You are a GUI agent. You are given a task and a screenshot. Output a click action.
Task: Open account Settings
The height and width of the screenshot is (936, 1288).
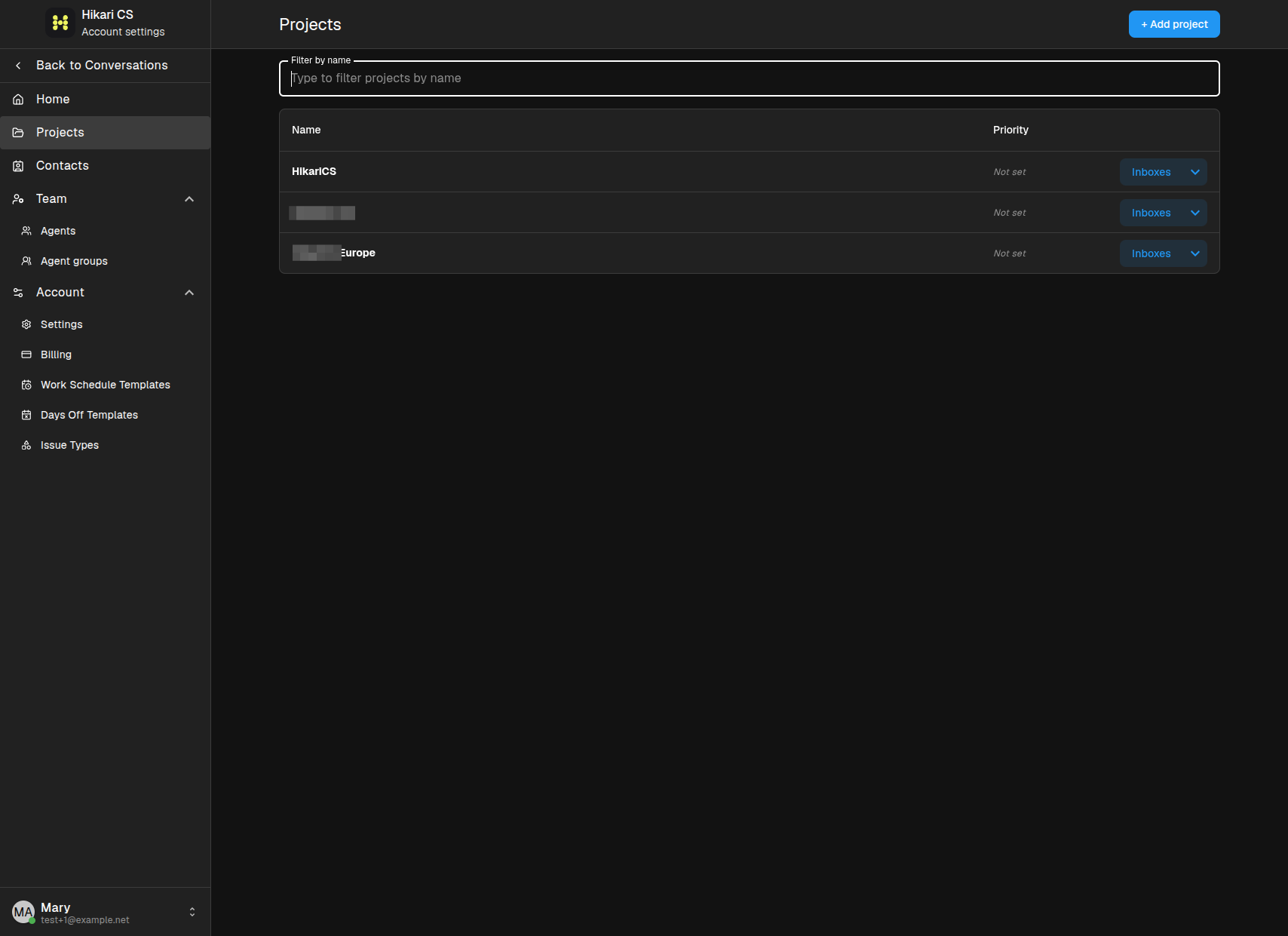point(106,324)
